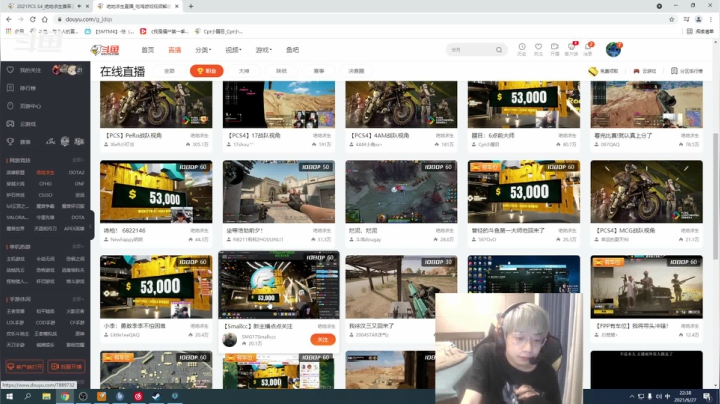Open the client download icon in header

571,49
